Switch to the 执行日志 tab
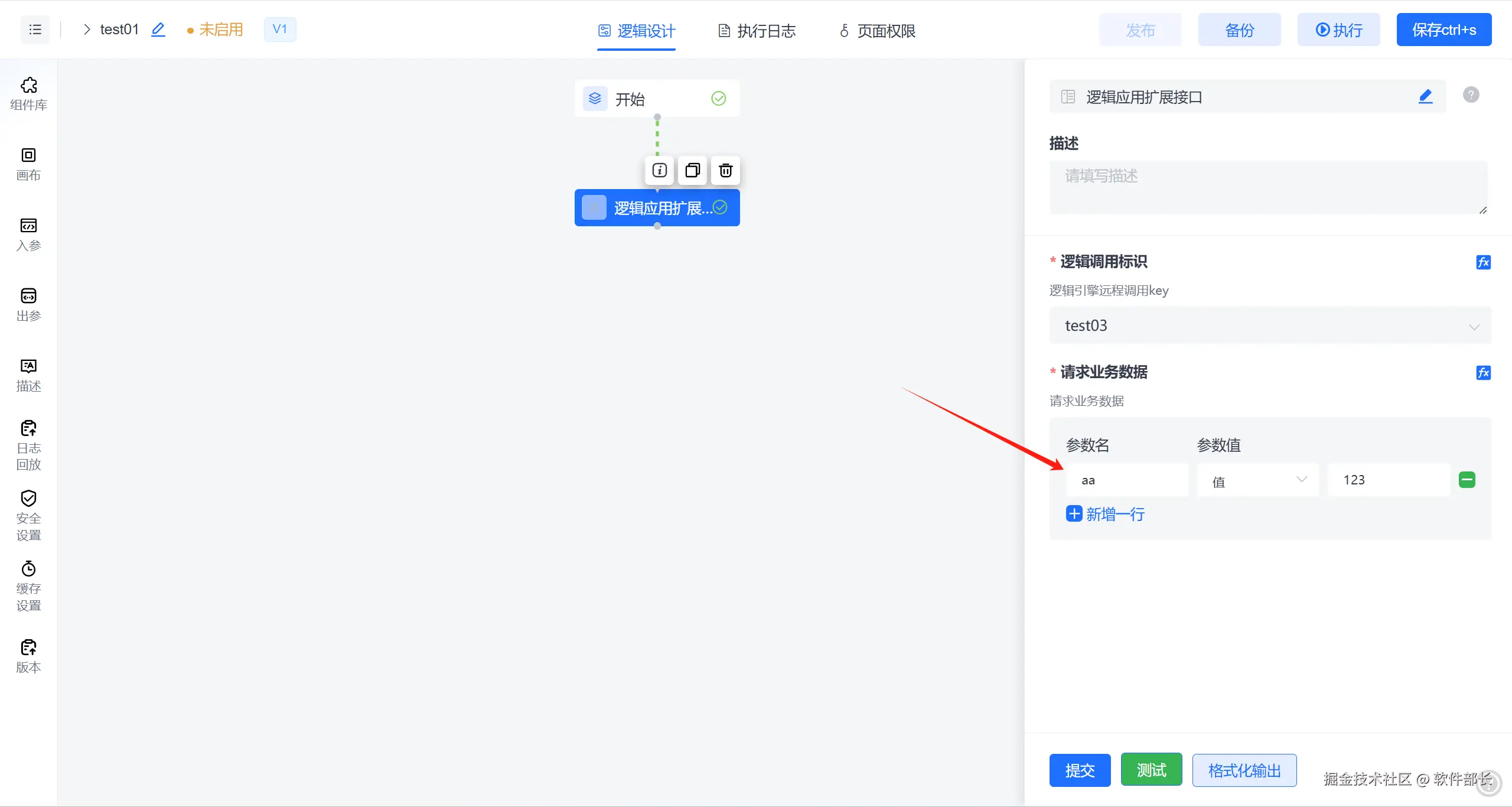Image resolution: width=1512 pixels, height=807 pixels. tap(757, 31)
